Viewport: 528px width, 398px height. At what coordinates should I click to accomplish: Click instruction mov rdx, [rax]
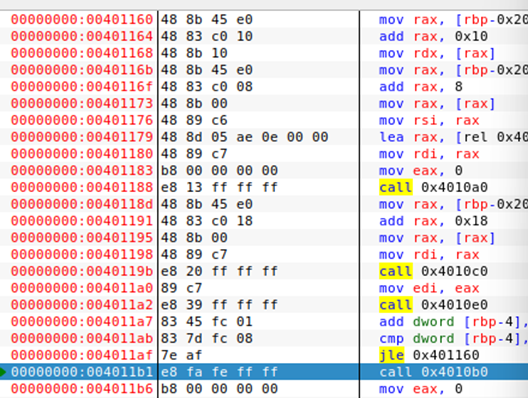pyautogui.click(x=437, y=53)
